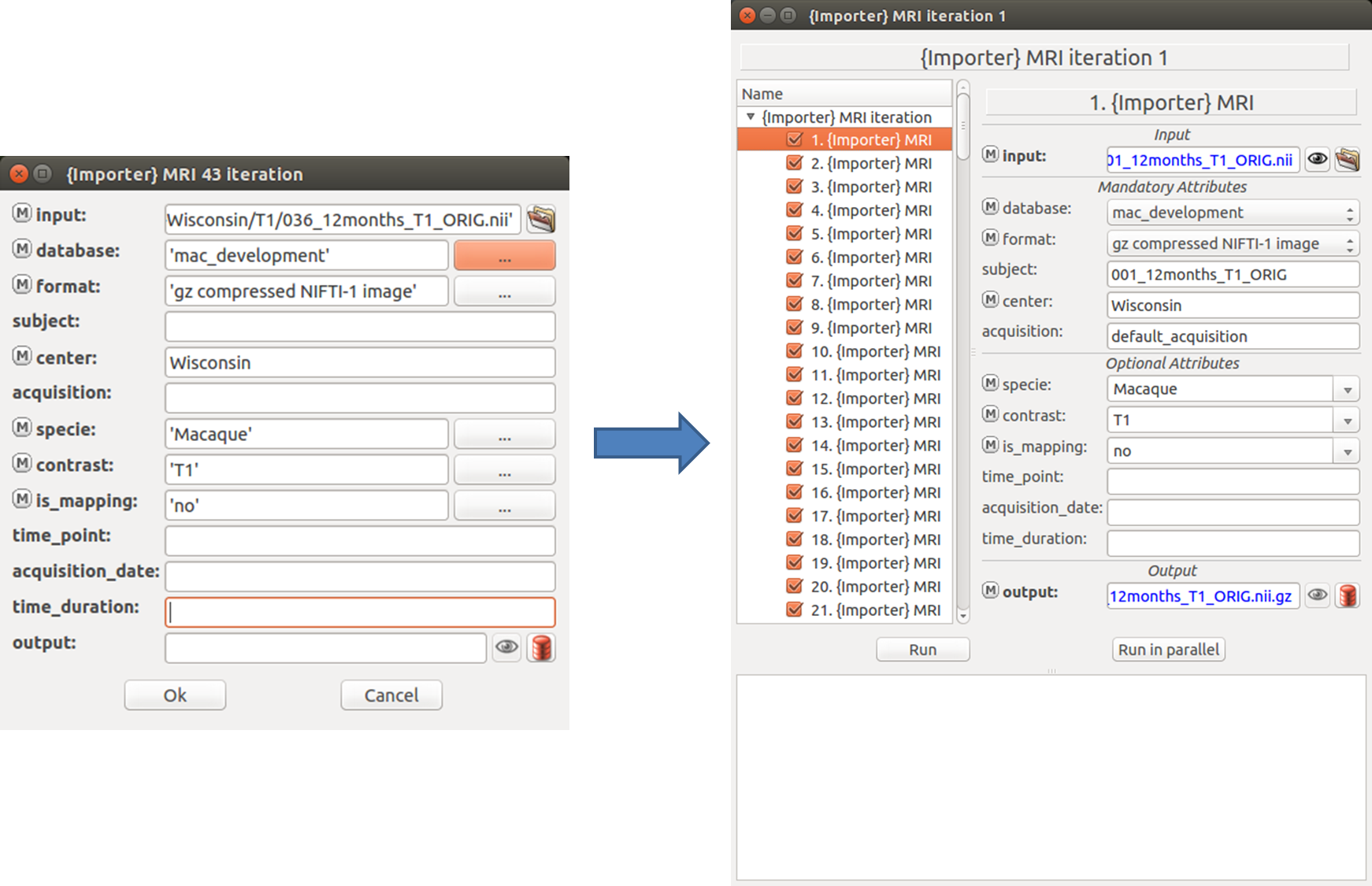Viewport: 1372px width, 886px height.
Task: Open folder browse icon beside right input field
Action: (x=1348, y=159)
